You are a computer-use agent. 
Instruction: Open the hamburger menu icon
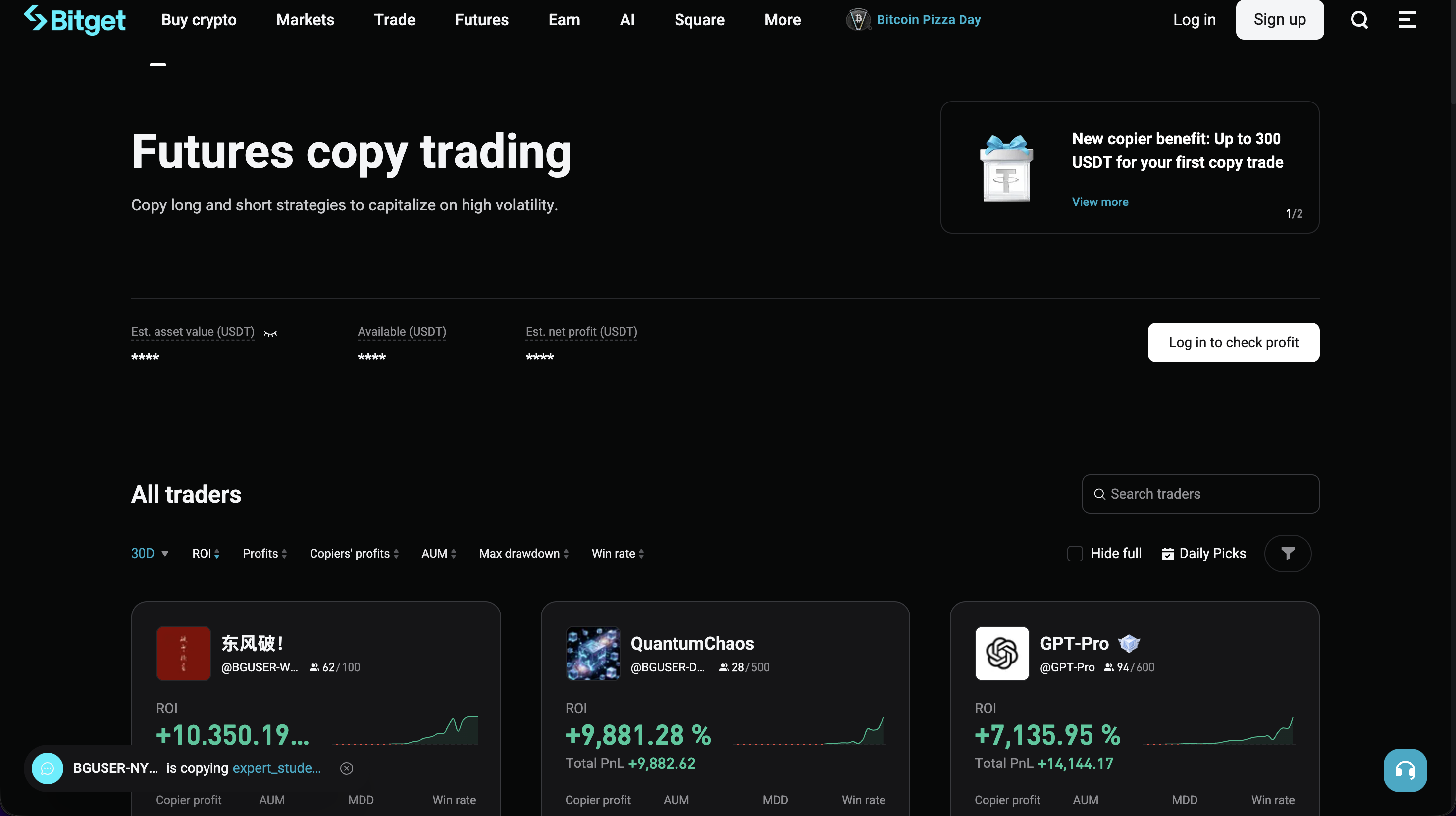[x=1407, y=20]
